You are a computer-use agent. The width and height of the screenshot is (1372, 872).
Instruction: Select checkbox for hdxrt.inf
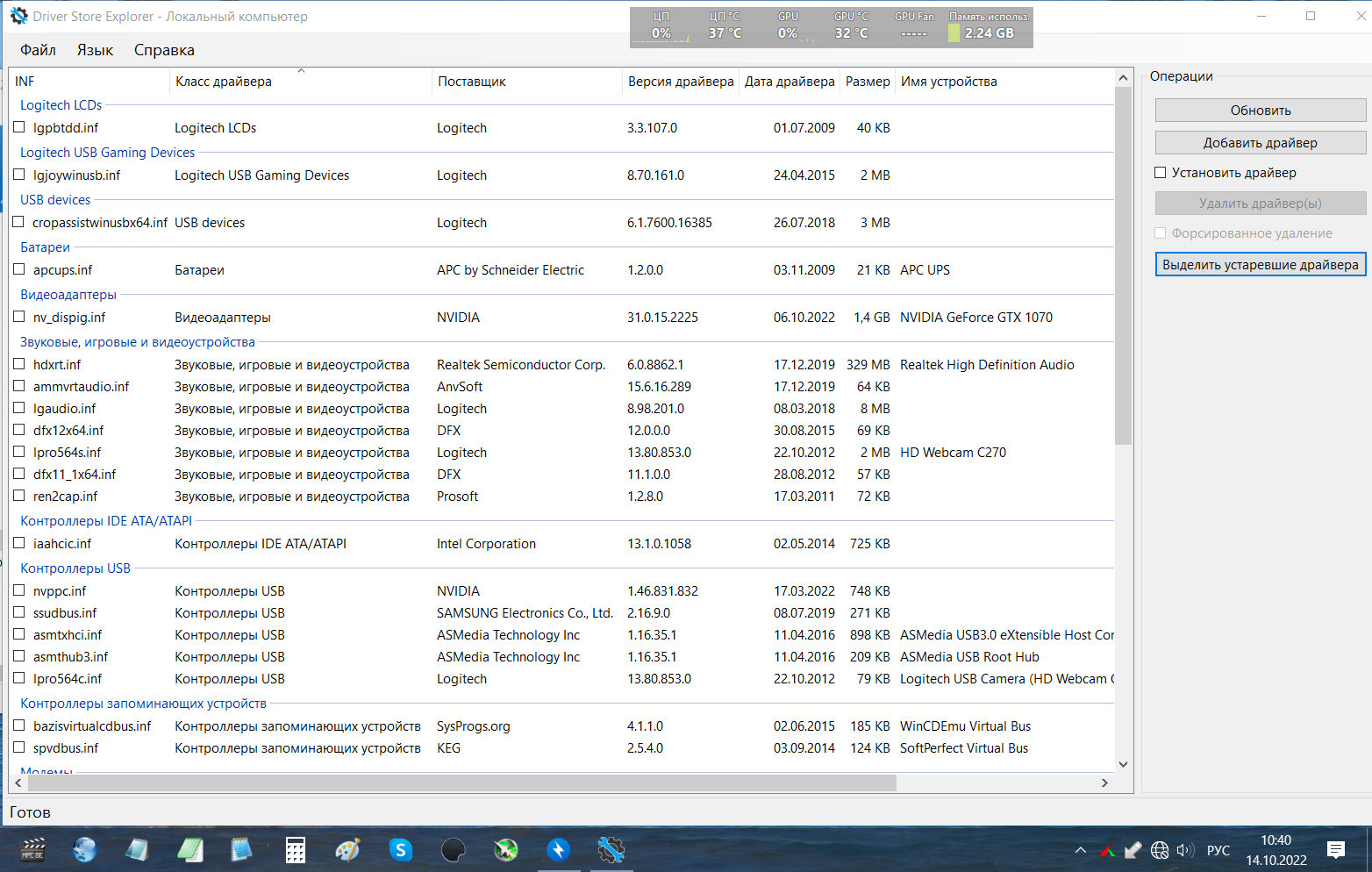point(19,364)
